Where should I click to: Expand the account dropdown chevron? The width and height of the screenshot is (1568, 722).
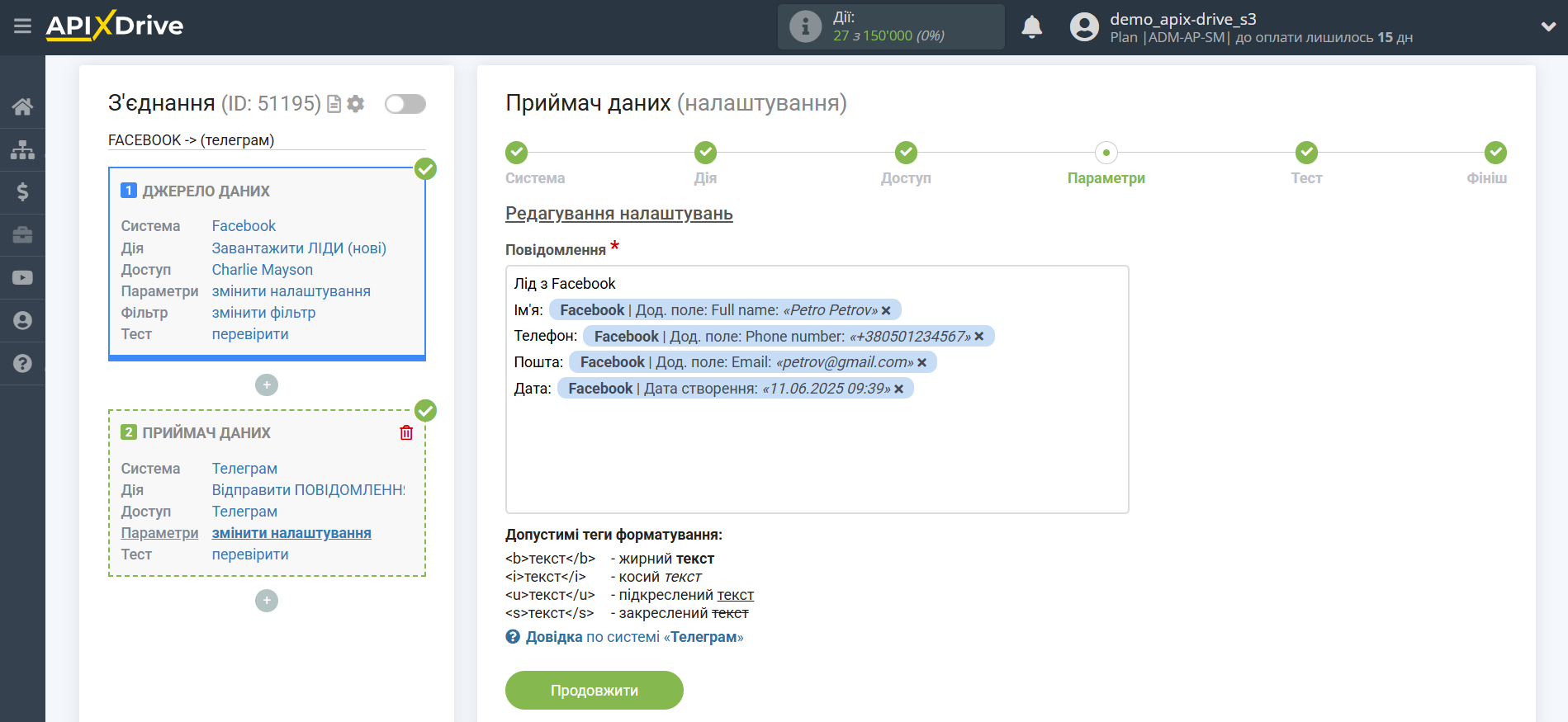coord(1548,26)
